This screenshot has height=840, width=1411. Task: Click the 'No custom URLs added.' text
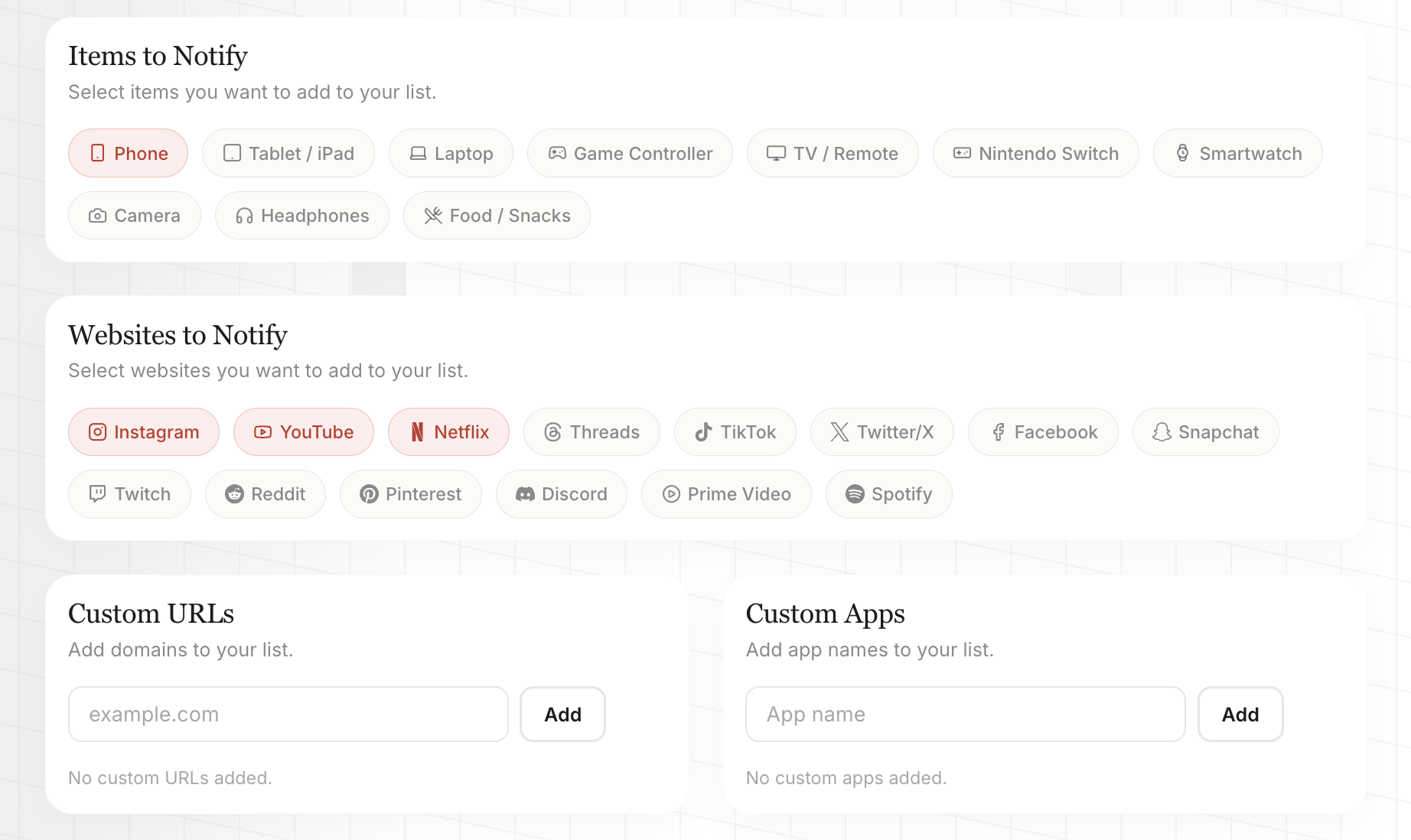click(170, 778)
